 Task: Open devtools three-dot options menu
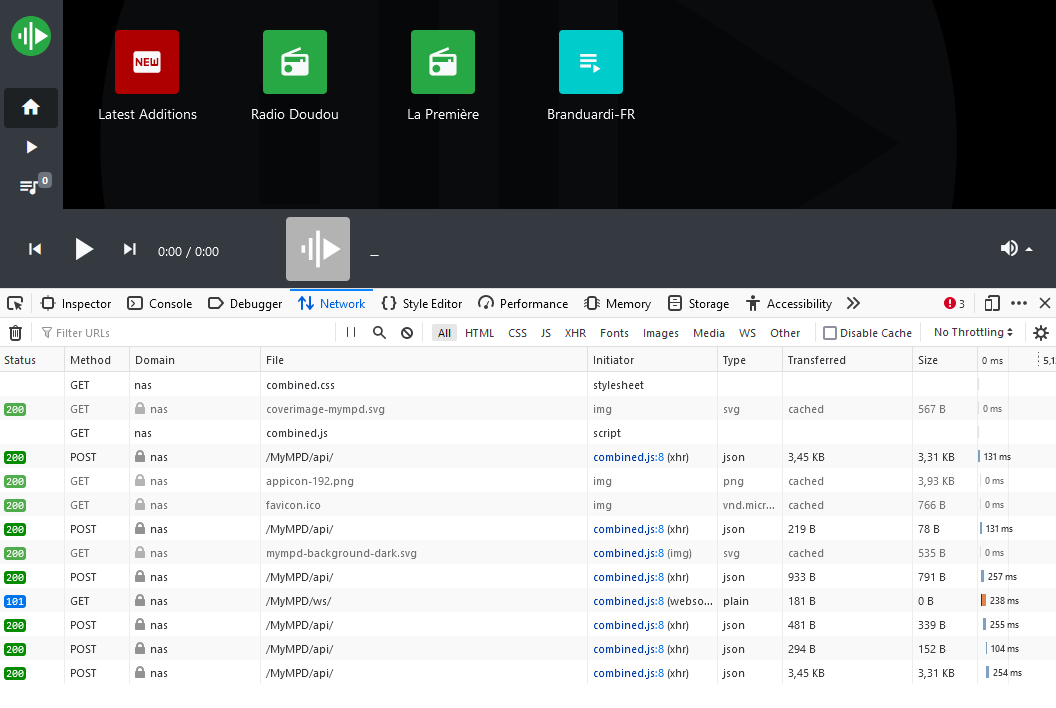click(x=1019, y=304)
